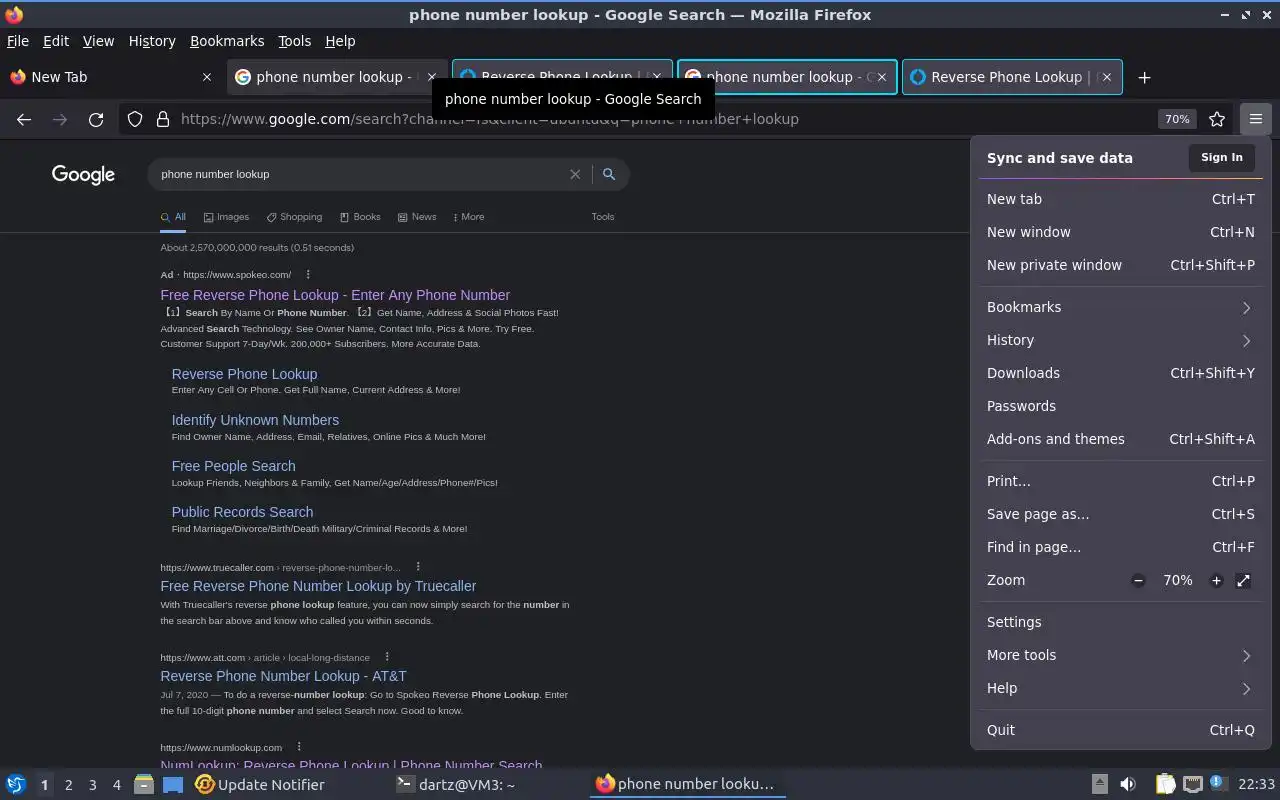The width and height of the screenshot is (1280, 800).
Task: Switch to the Shopping search tab
Action: click(294, 217)
